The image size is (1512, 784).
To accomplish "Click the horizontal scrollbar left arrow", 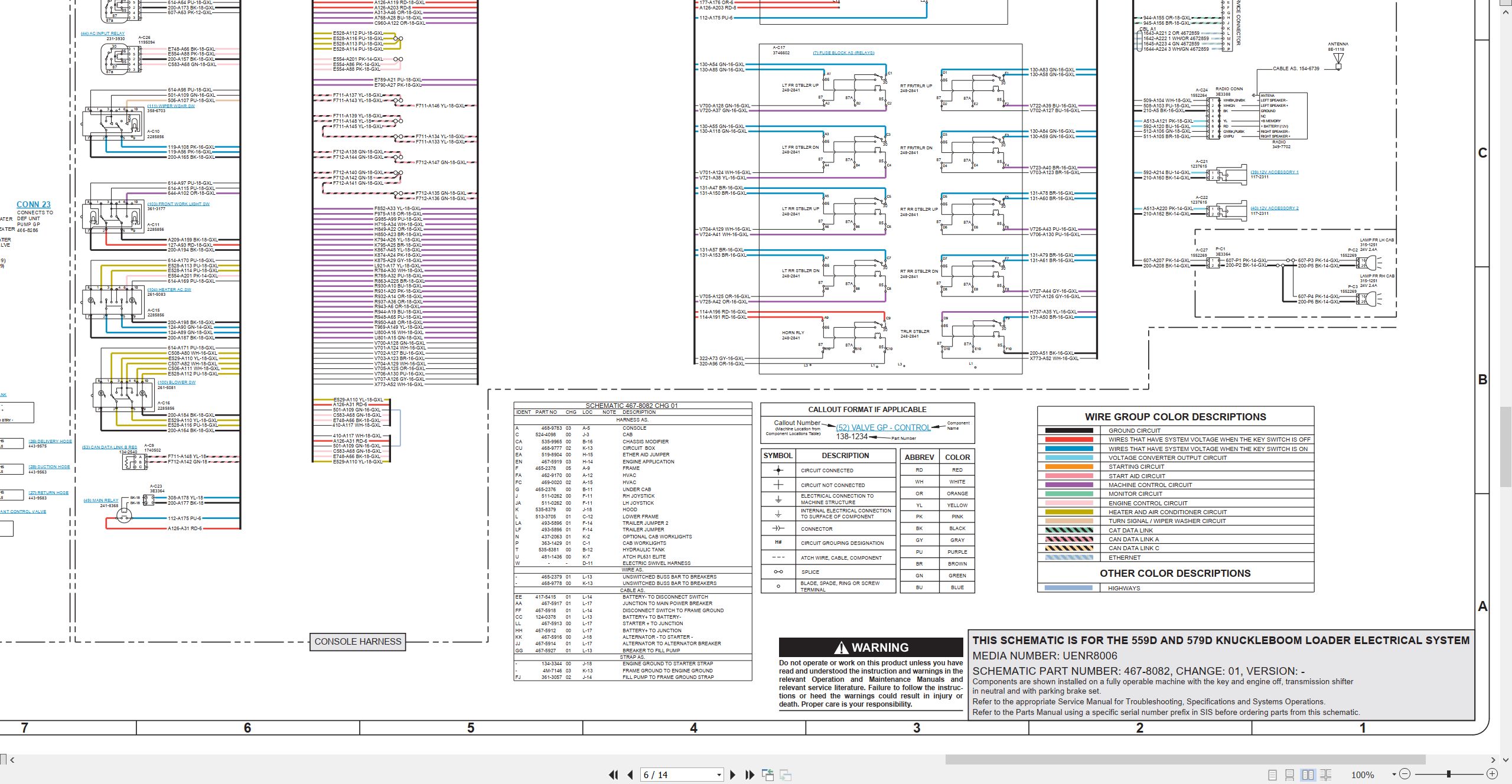I will (12, 760).
